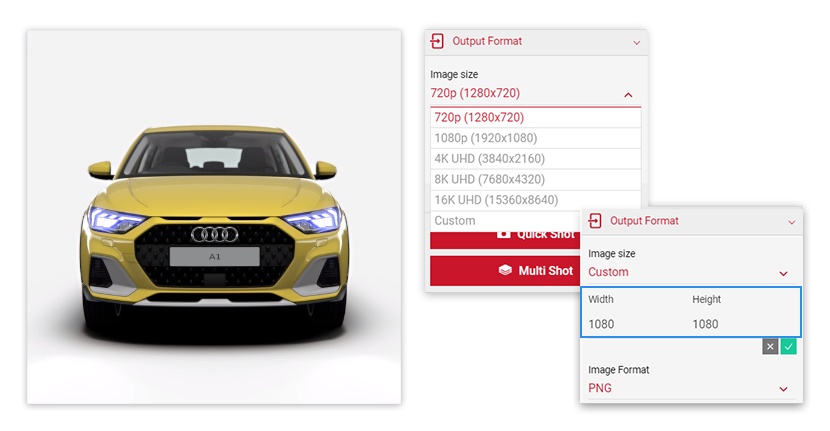Click Output Format icon in lower panel

(595, 221)
